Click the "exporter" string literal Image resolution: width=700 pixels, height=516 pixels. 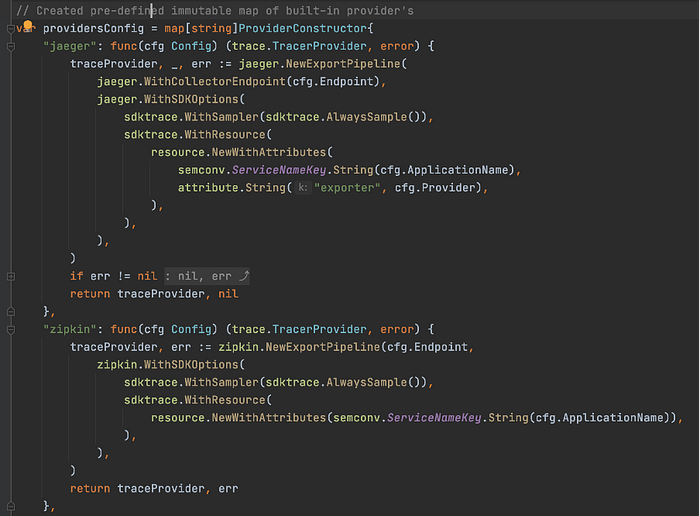point(347,187)
